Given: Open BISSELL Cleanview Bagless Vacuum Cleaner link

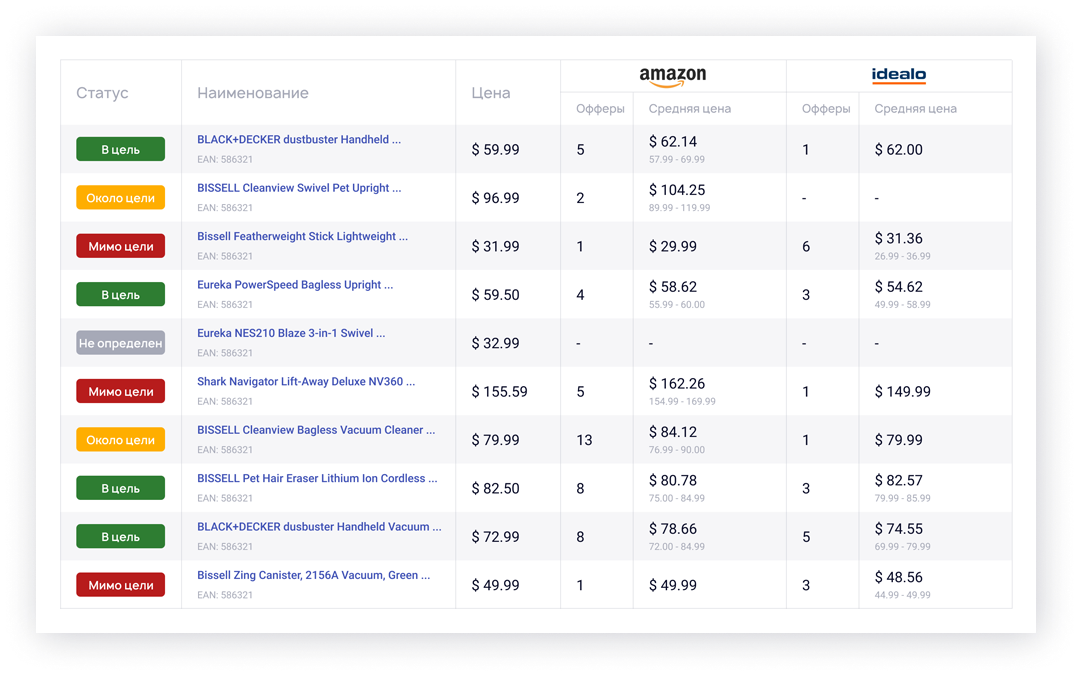Looking at the screenshot, I should [316, 430].
